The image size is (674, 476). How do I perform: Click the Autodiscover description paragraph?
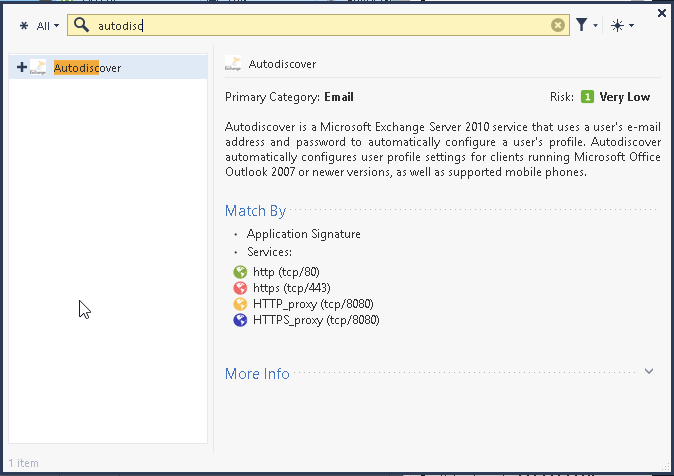point(443,149)
